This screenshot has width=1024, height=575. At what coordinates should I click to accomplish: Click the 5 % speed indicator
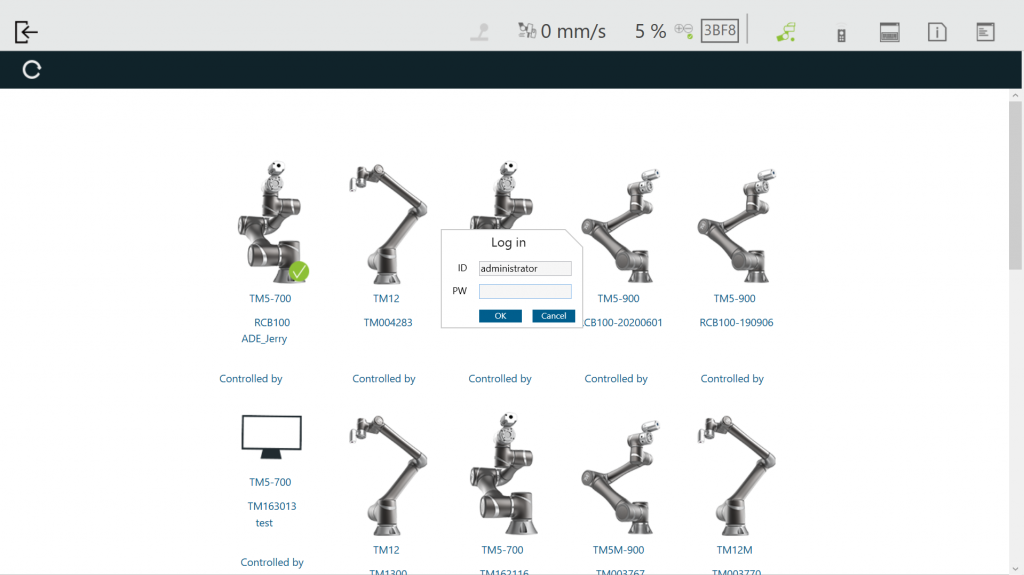point(650,31)
